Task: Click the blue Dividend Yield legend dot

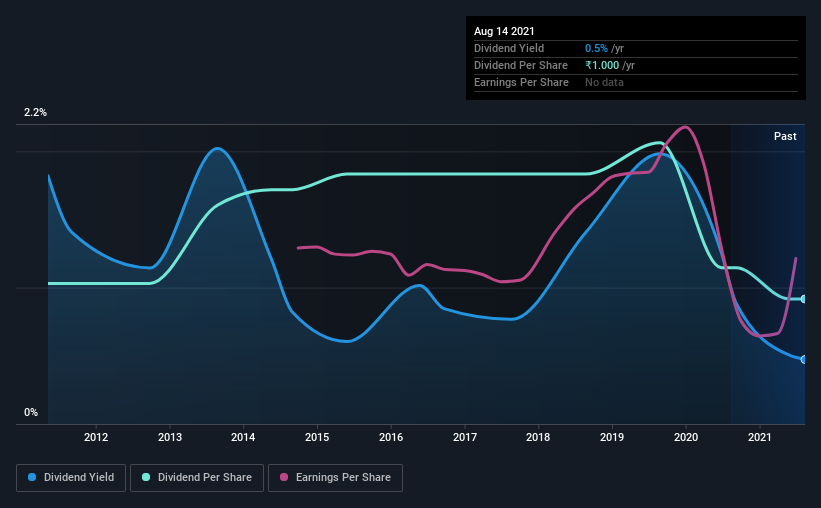Action: point(32,477)
